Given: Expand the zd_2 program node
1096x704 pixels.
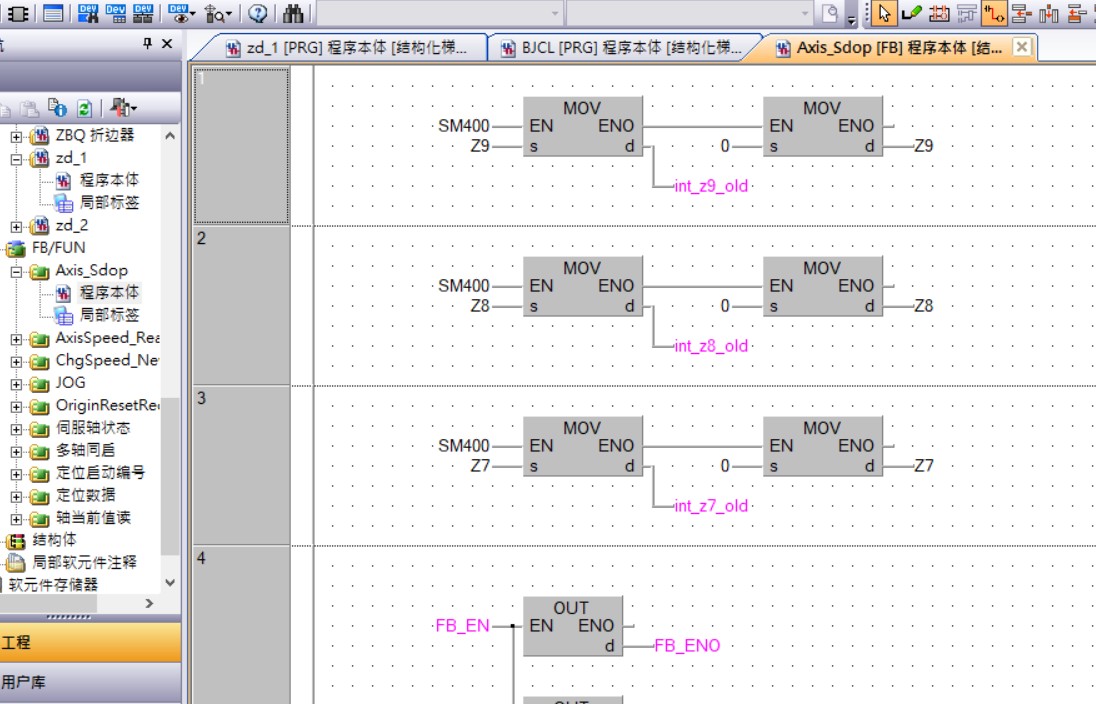Looking at the screenshot, I should (x=17, y=226).
